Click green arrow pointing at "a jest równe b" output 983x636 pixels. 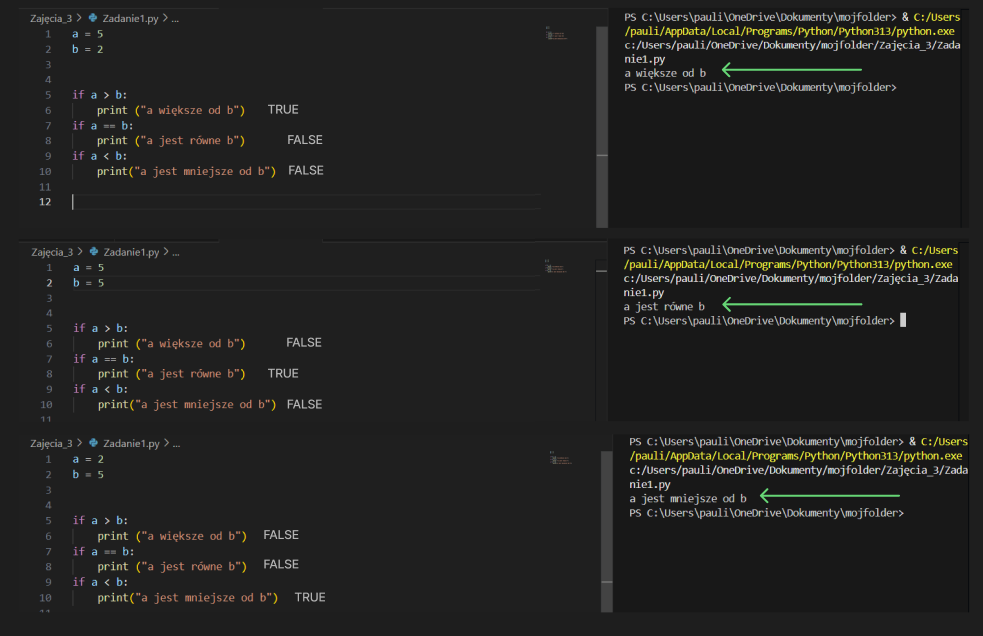tap(791, 304)
